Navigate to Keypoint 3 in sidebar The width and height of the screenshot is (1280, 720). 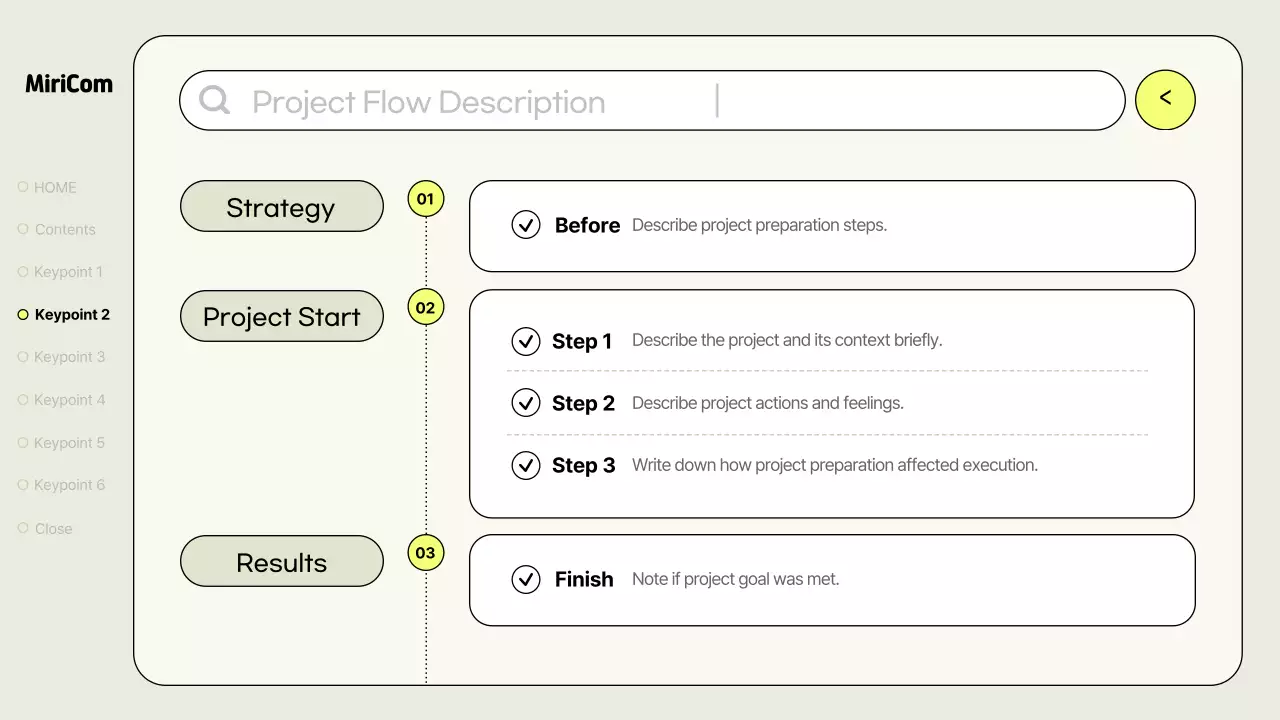(69, 357)
